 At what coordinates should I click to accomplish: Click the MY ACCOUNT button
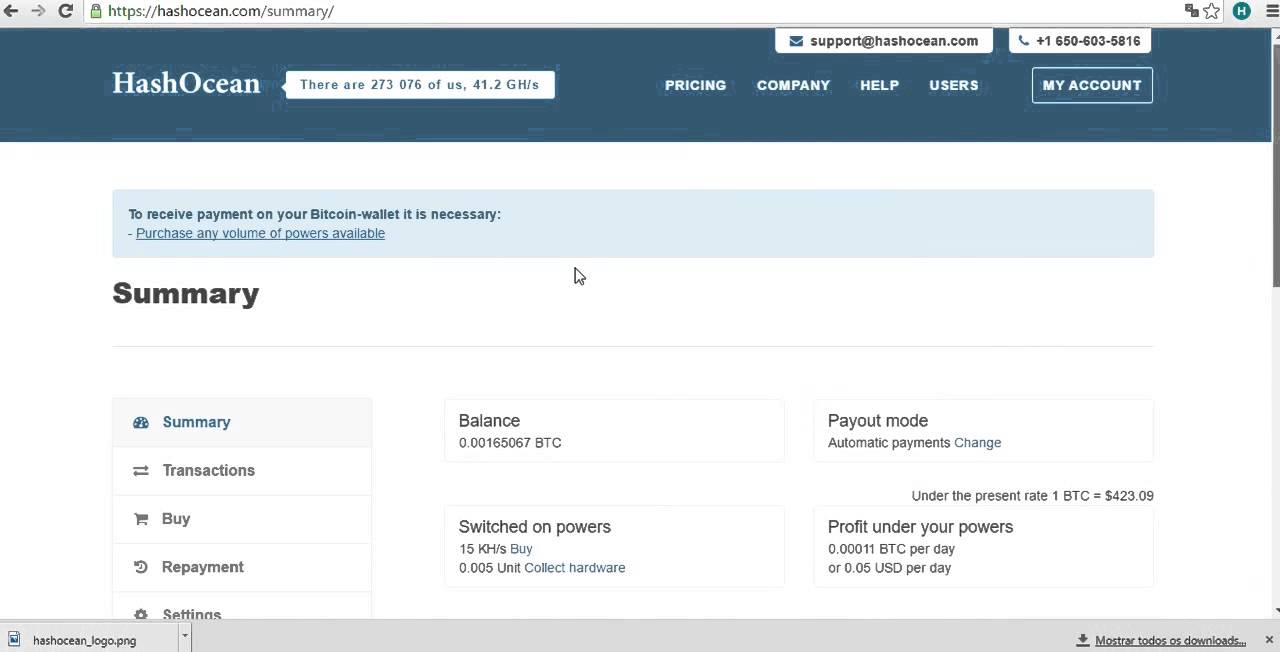[x=1092, y=85]
